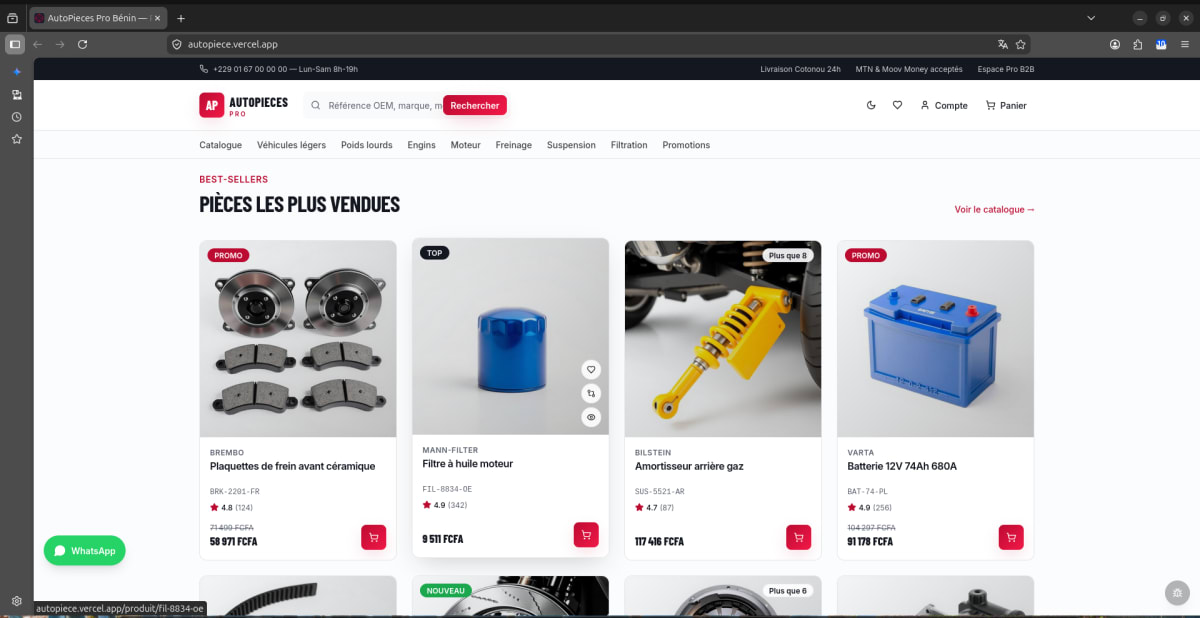This screenshot has width=1200, height=618.
Task: Open Plaquettes de frein avant céramique title
Action: coord(292,466)
